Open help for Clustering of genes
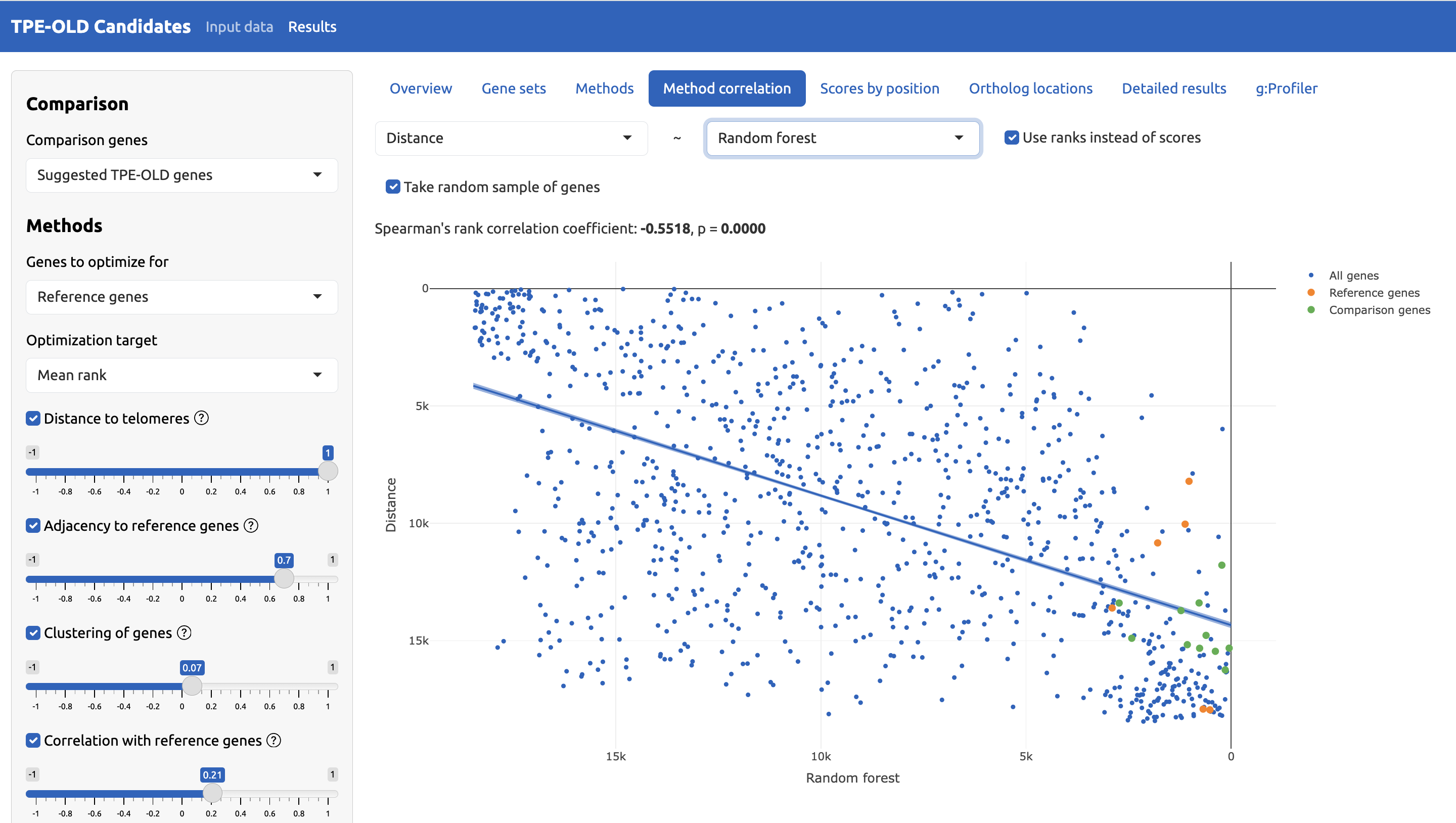The height and width of the screenshot is (823, 1456). tap(183, 632)
